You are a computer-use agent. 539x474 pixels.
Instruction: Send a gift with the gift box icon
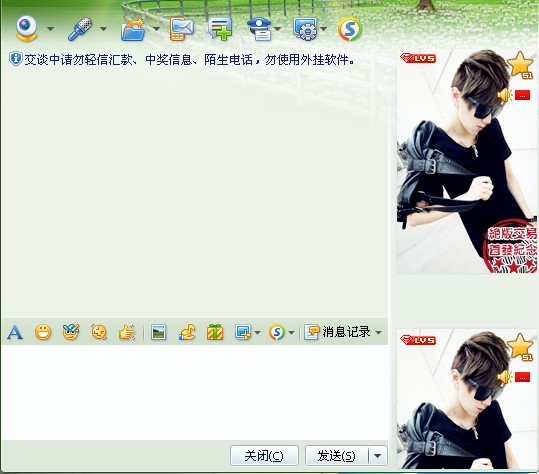215,332
